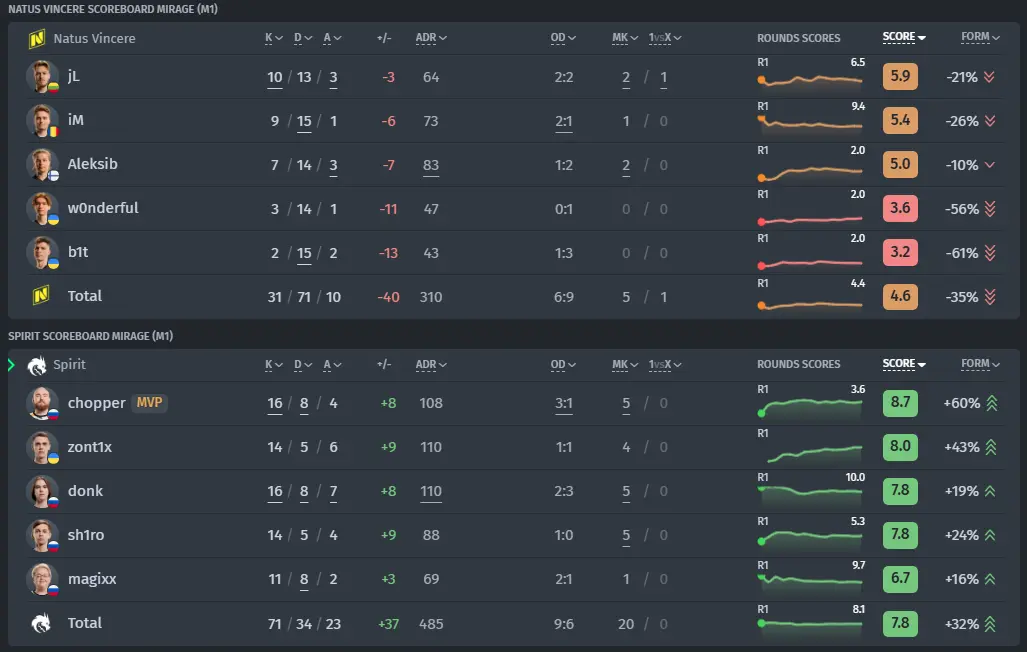
Task: Click jL's 5.9 score badge
Action: (900, 76)
